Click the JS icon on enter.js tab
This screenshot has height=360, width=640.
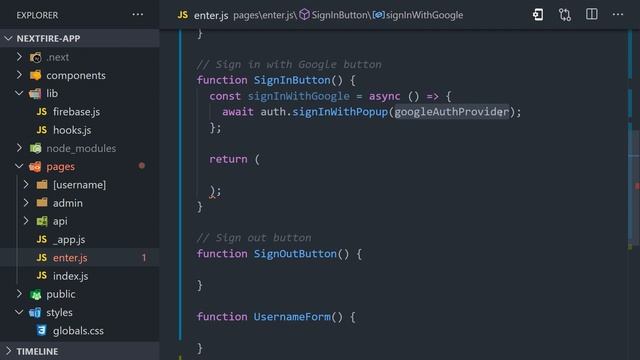point(183,15)
